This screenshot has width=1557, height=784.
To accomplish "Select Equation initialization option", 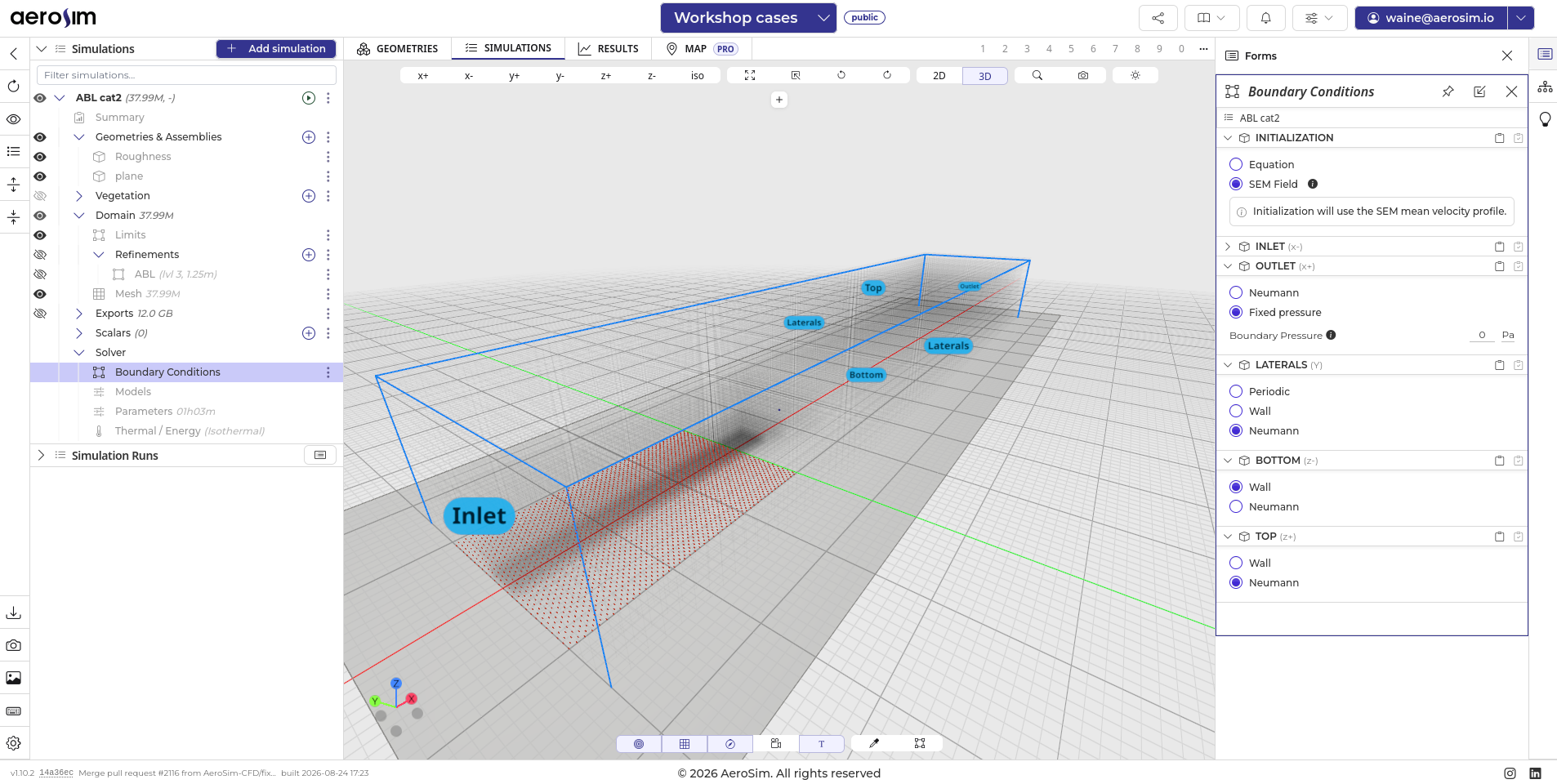I will click(x=1236, y=165).
